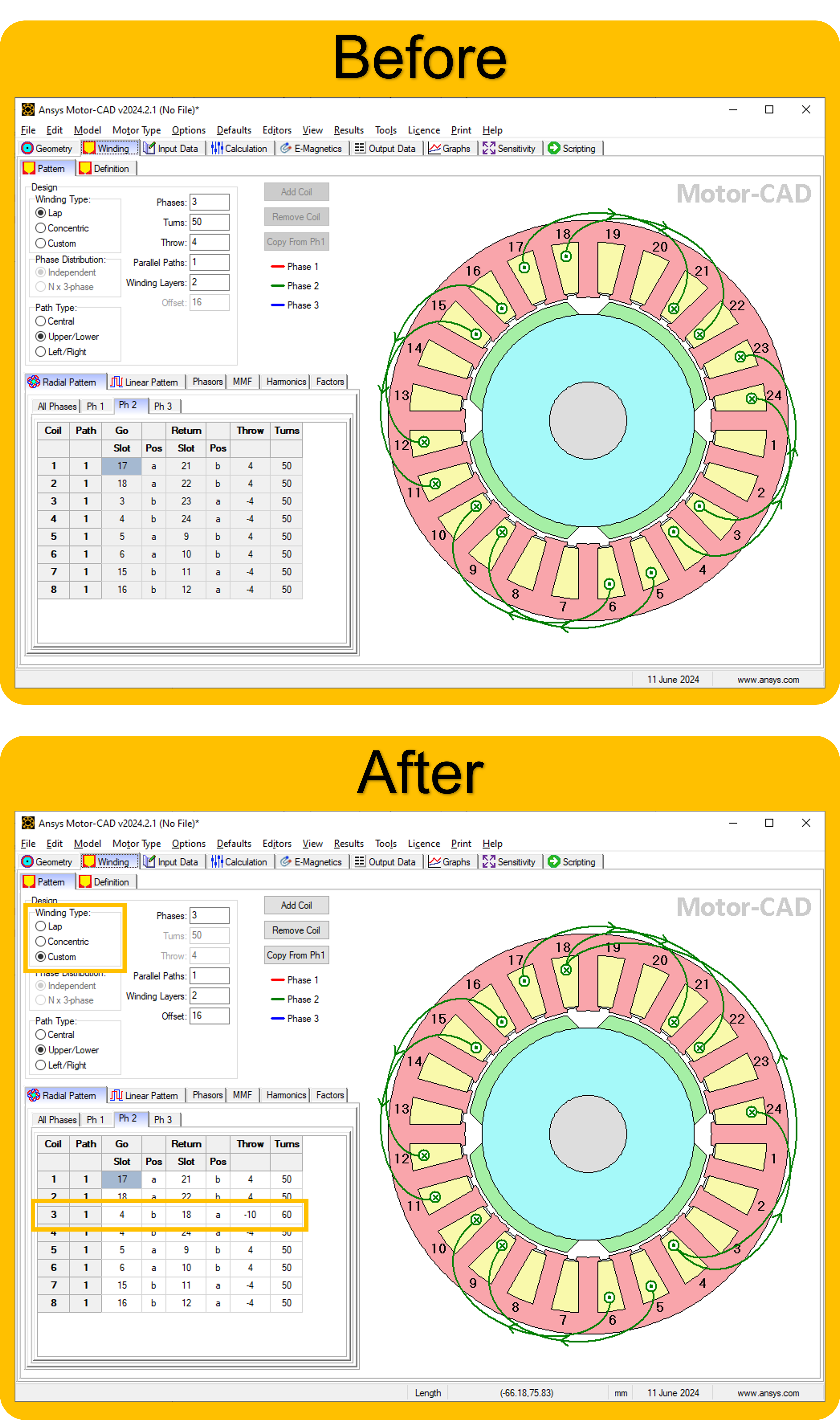The height and width of the screenshot is (1420, 840).
Task: Select Definition sub-tab in the After window
Action: (105, 882)
